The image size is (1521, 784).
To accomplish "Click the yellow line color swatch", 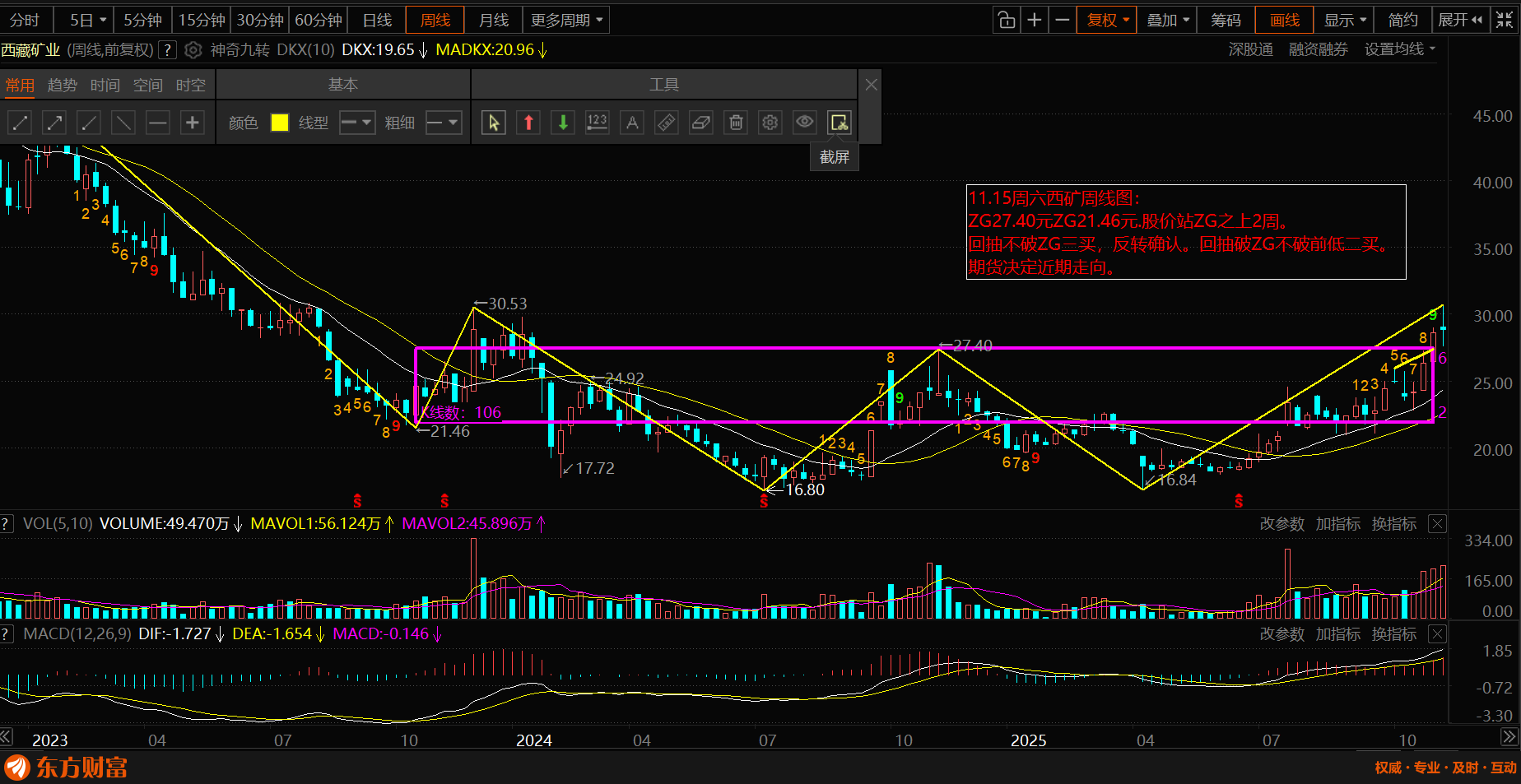I will point(280,123).
